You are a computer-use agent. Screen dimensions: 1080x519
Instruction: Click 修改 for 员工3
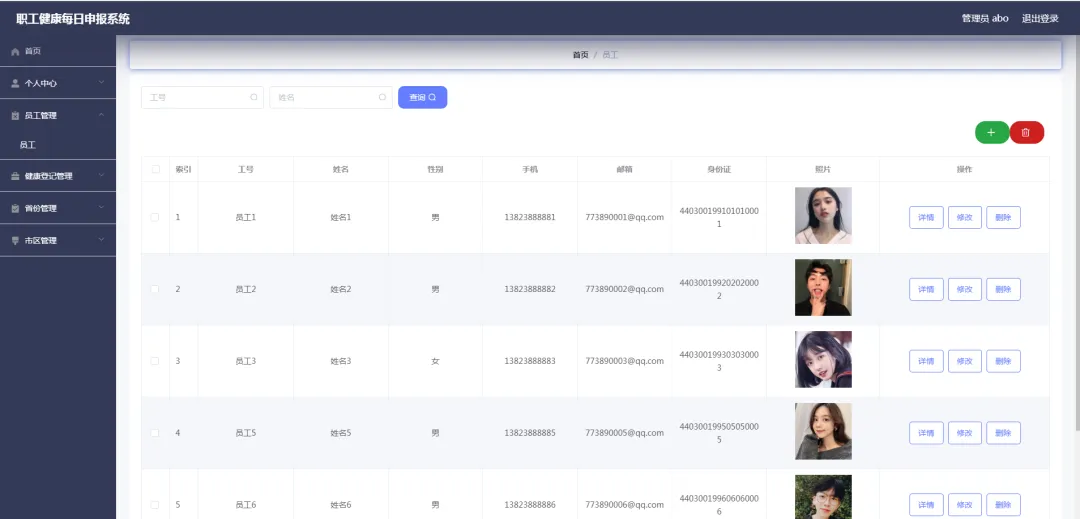pos(965,361)
